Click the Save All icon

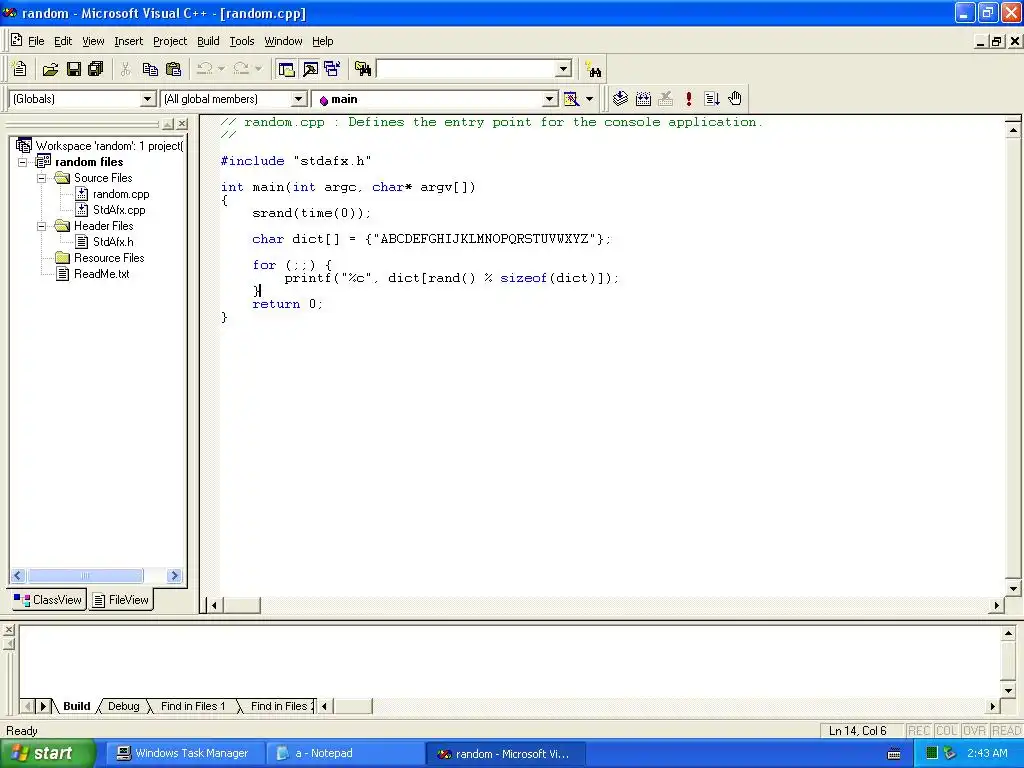[96, 69]
